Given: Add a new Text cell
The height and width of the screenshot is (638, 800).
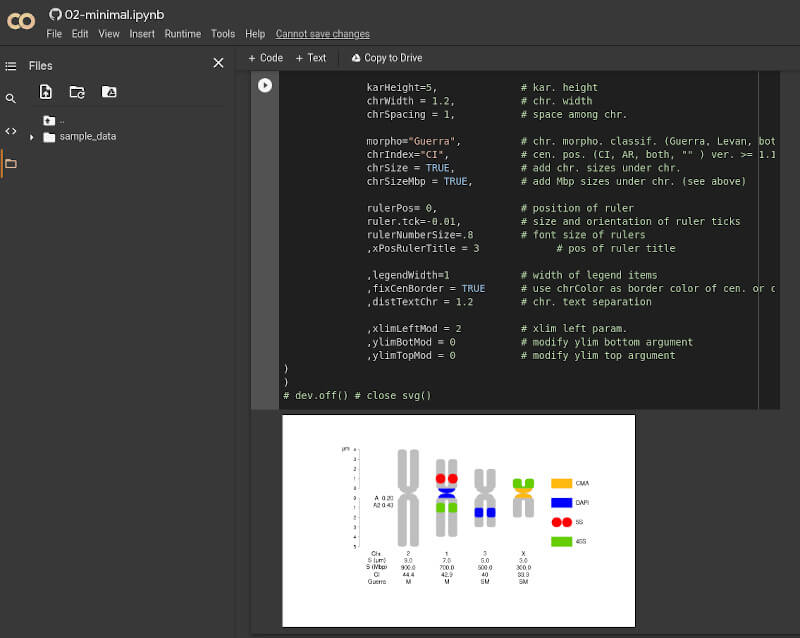Looking at the screenshot, I should click(311, 58).
